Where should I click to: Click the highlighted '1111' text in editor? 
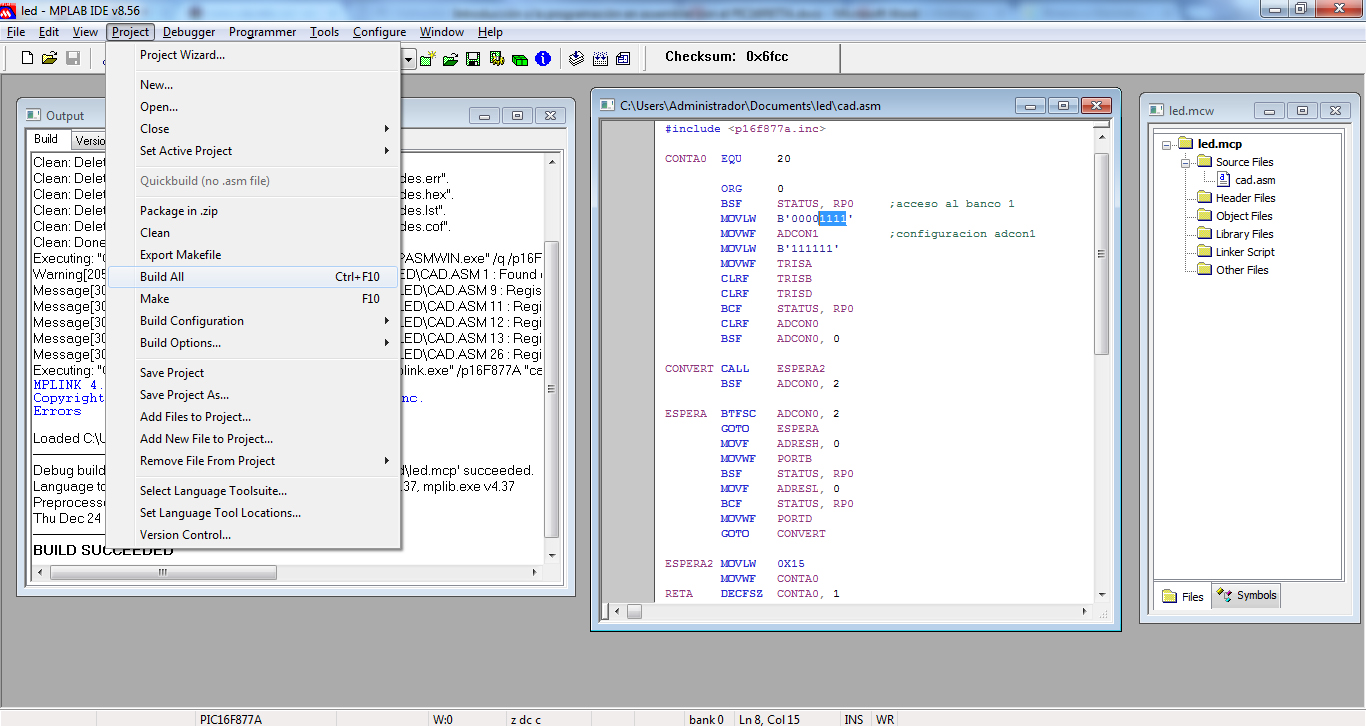(832, 219)
